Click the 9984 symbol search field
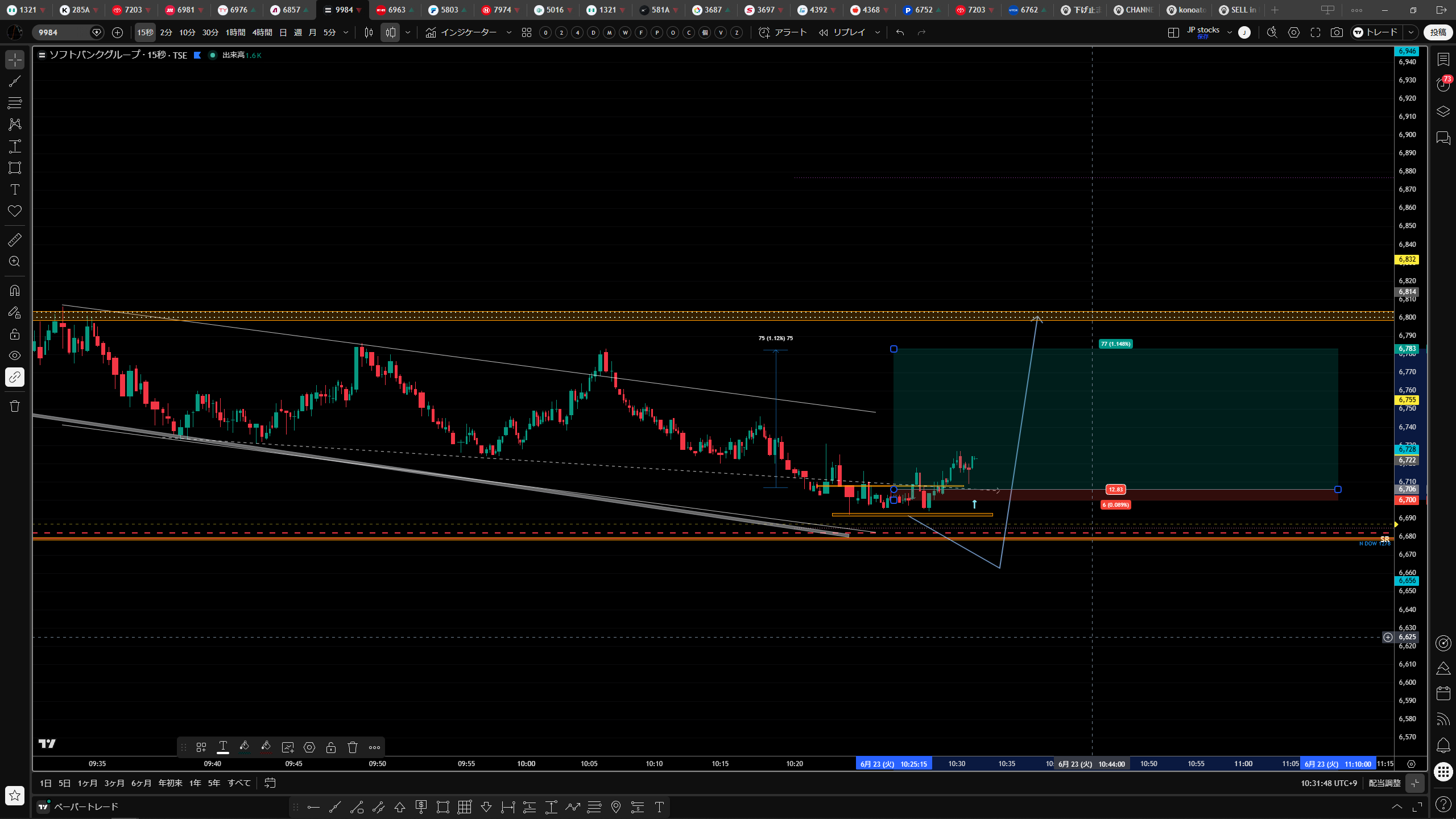The width and height of the screenshot is (1456, 819). (63, 32)
